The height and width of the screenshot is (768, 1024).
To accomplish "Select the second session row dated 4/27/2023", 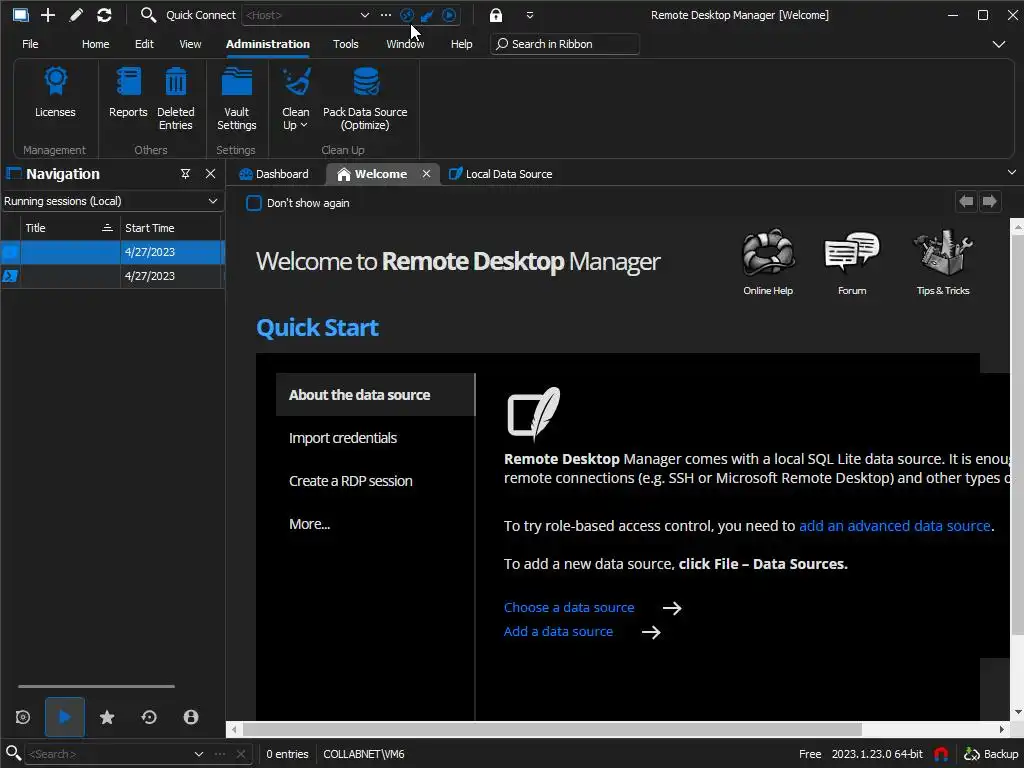I will pyautogui.click(x=112, y=276).
